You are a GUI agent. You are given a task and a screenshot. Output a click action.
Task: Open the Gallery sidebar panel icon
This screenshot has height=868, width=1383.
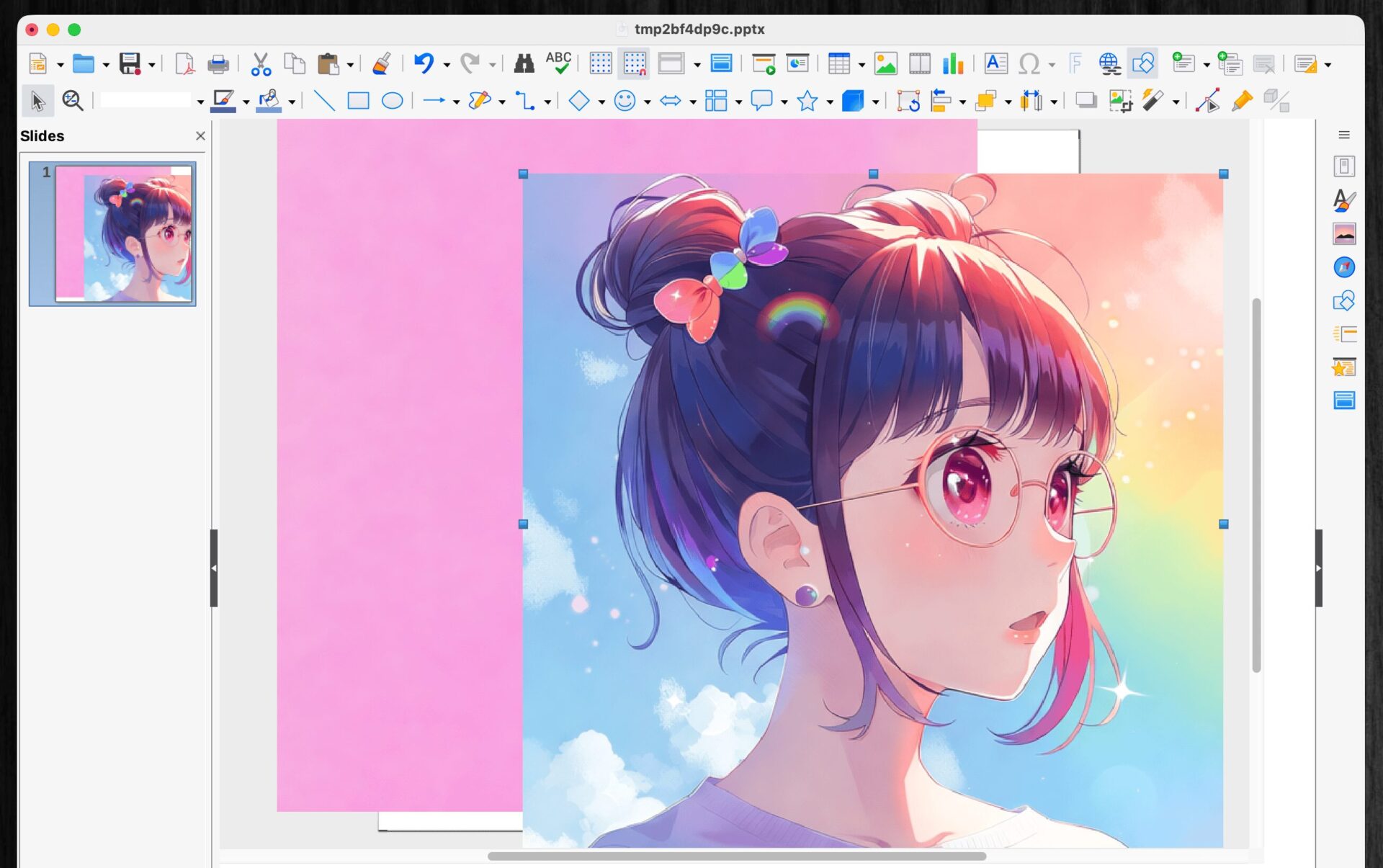(x=1343, y=234)
